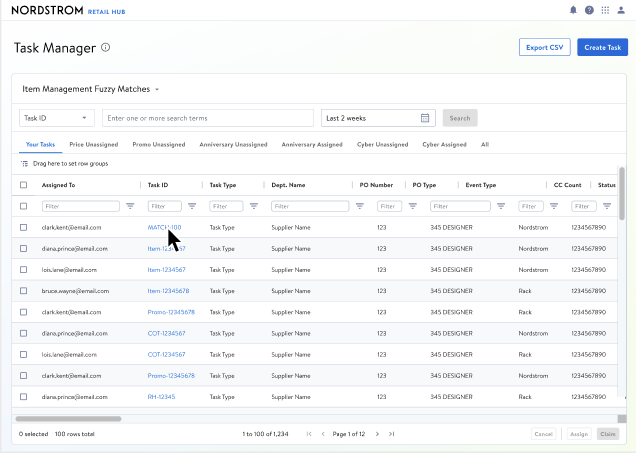Click the Cancel button
This screenshot has height=453, width=636.
point(544,434)
